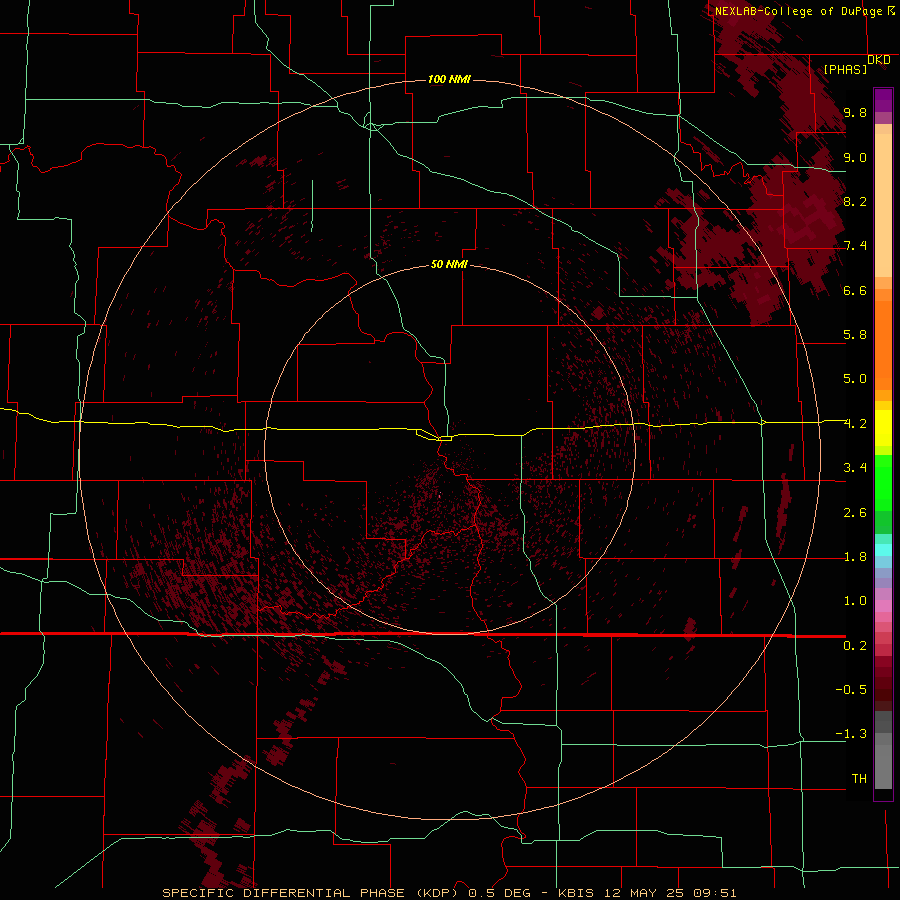900x900 pixels.
Task: Click the pink segment of color bar
Action: (883, 606)
